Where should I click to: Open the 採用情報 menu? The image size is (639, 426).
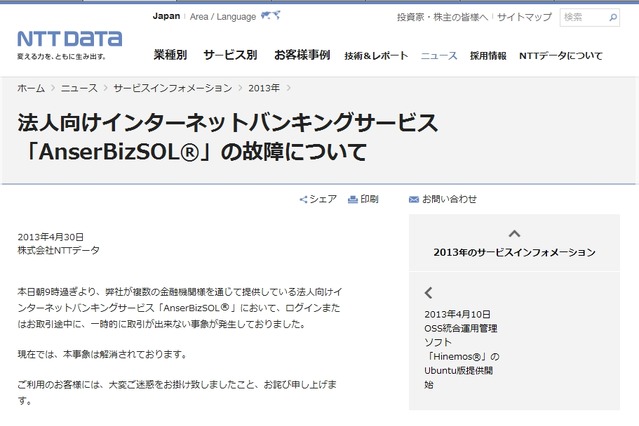pos(488,56)
